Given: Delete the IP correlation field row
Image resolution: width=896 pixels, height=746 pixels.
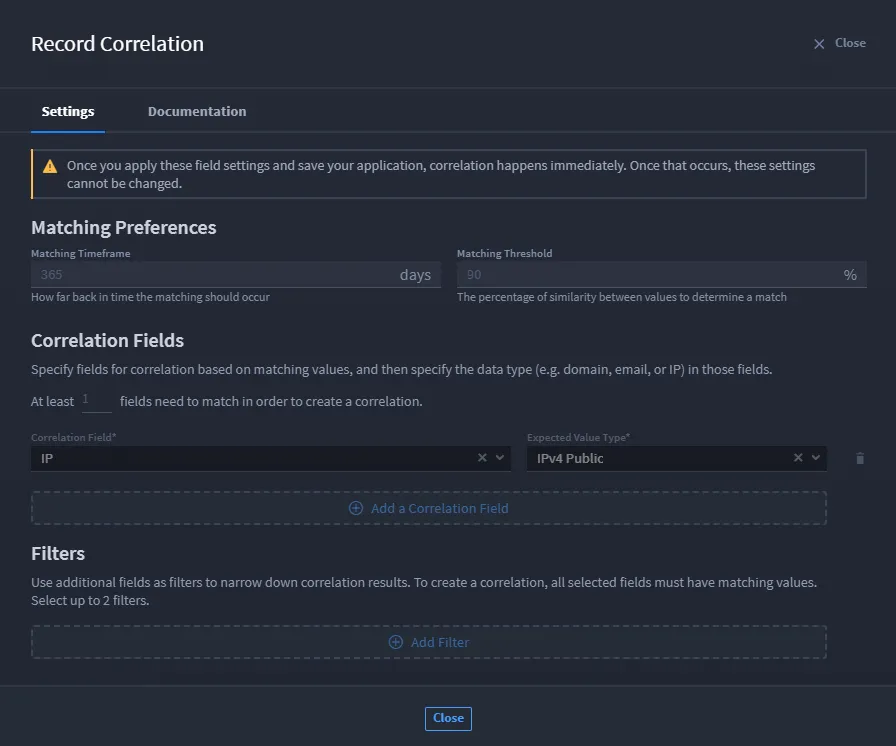Looking at the screenshot, I should click(x=859, y=458).
